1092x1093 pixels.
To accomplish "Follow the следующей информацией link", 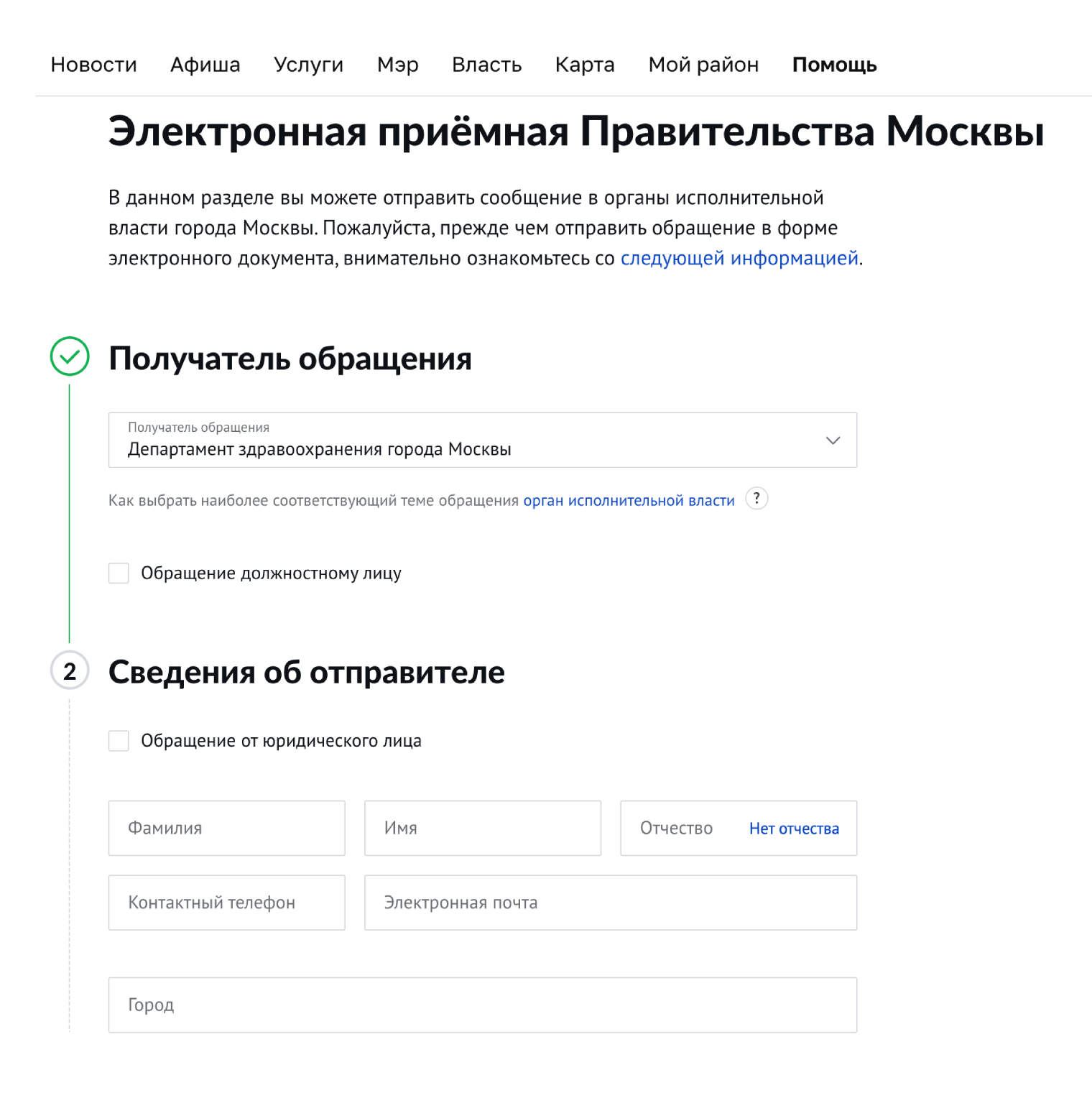I will point(739,258).
